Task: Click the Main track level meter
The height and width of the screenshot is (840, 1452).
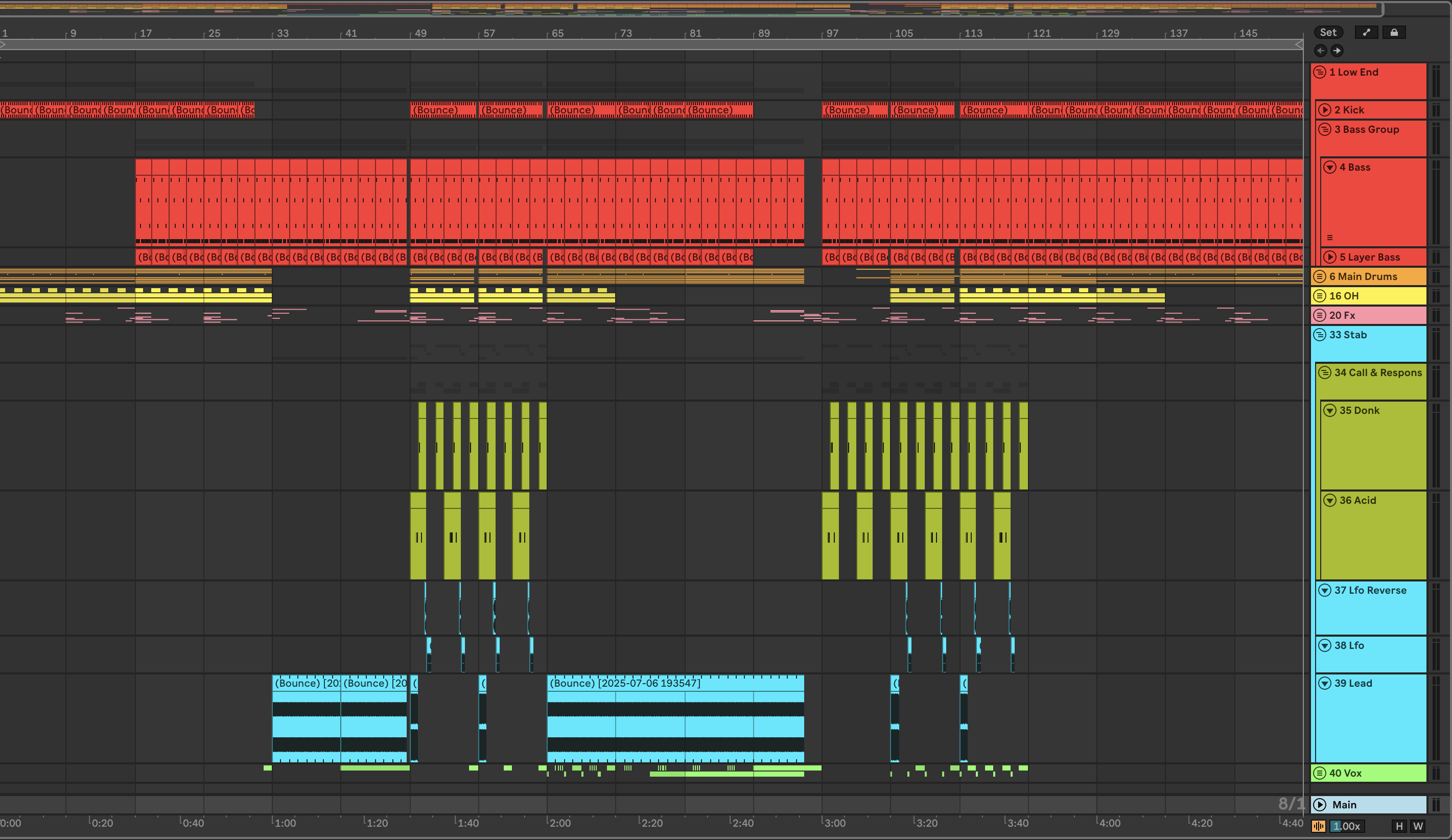Action: [1436, 804]
